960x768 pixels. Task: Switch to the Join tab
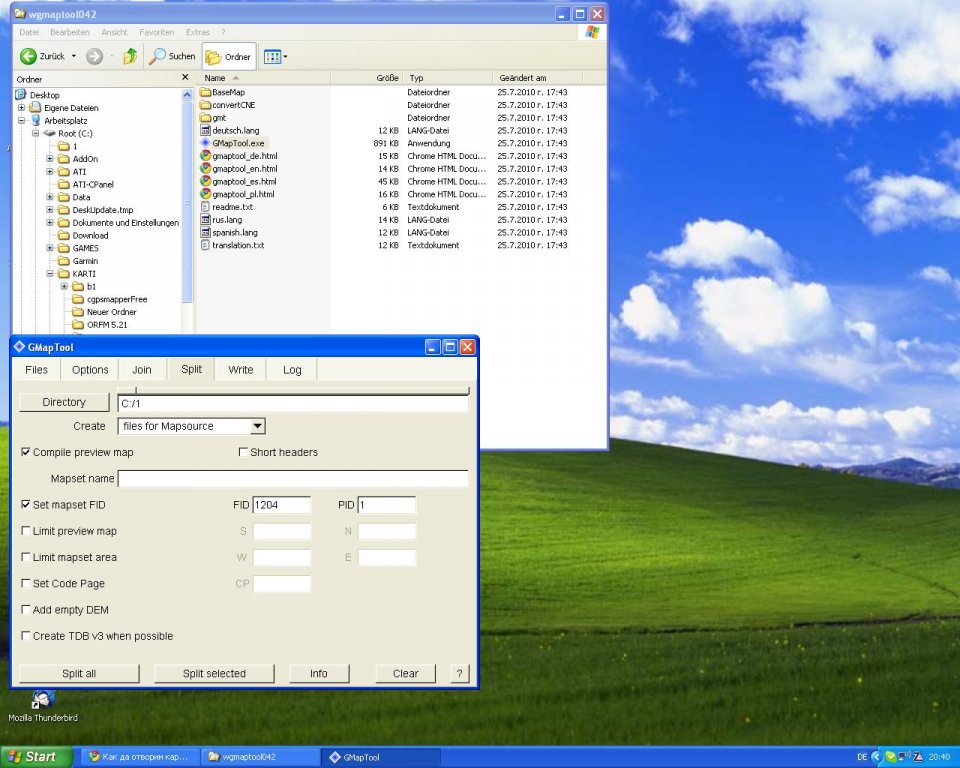click(142, 370)
